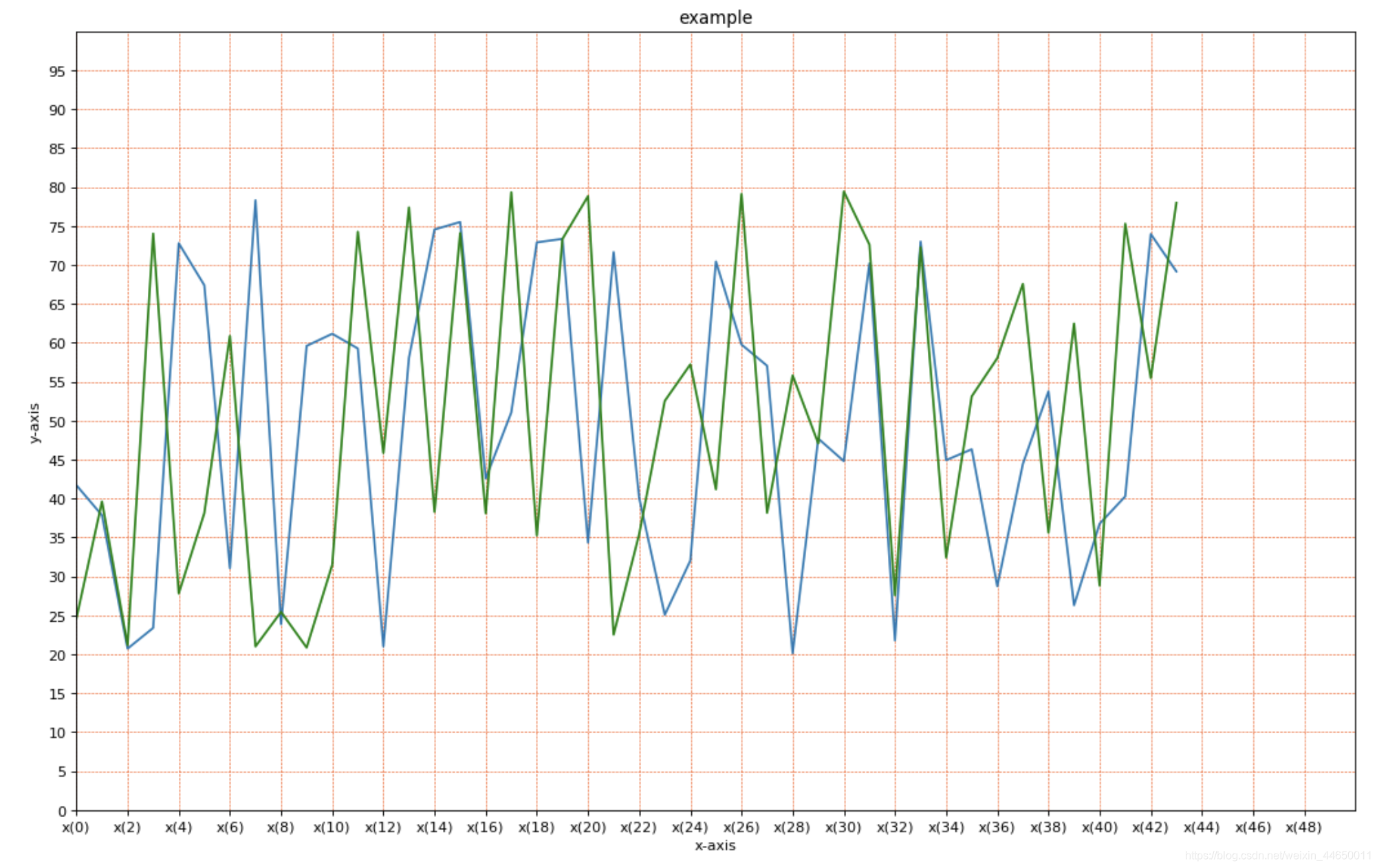The width and height of the screenshot is (1377, 868).
Task: Click the x(20) tick label
Action: pos(587,827)
